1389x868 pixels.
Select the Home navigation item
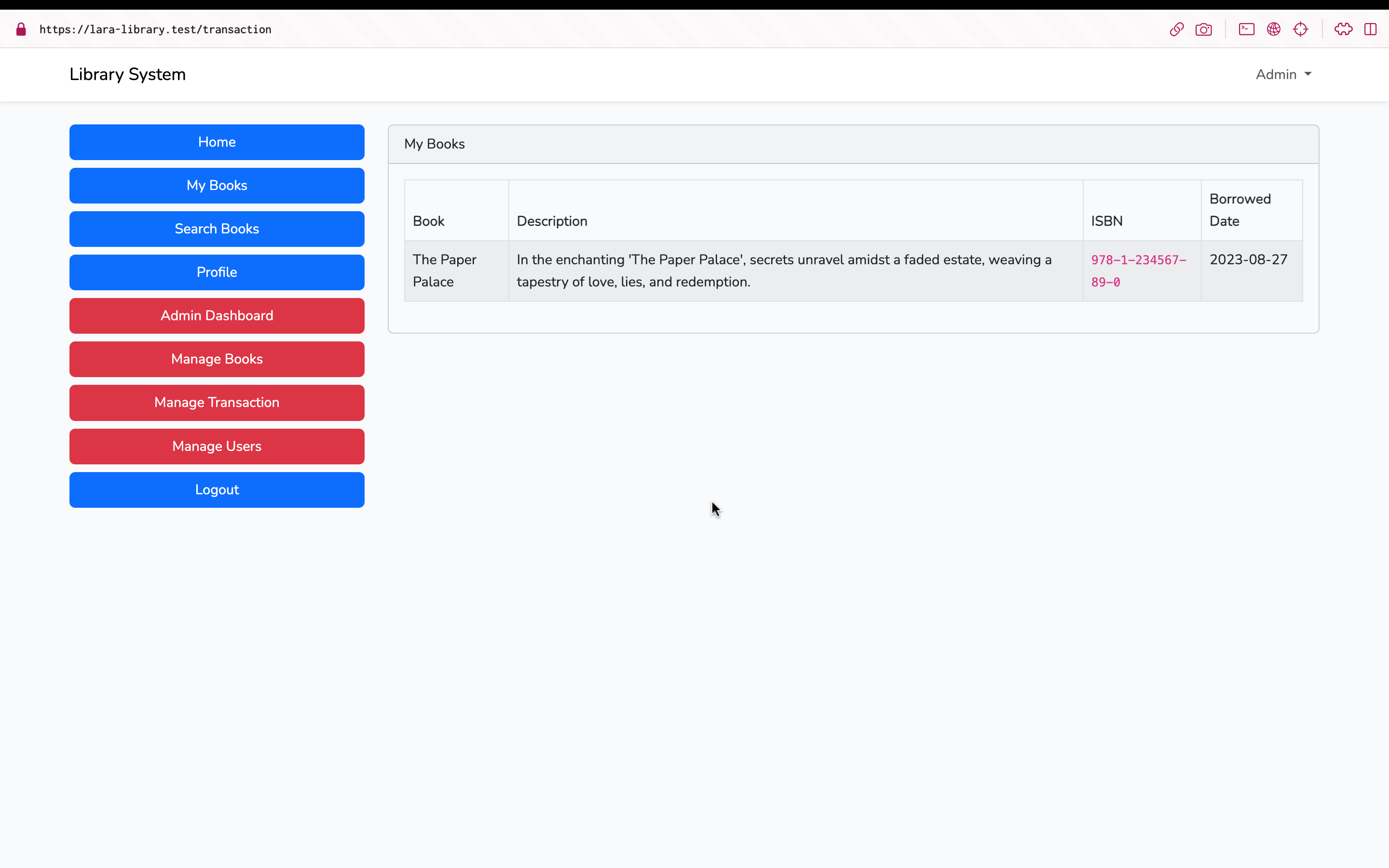click(217, 142)
